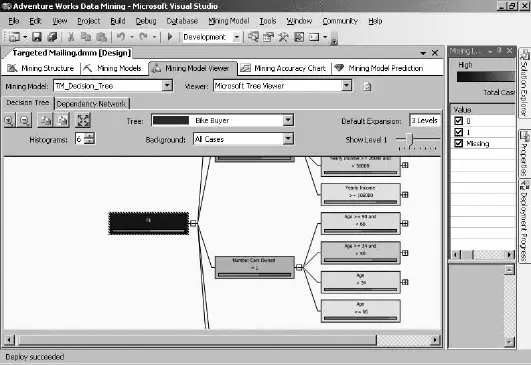This screenshot has width=531, height=365.
Task: Toggle the Missing value checkbox
Action: tap(459, 143)
